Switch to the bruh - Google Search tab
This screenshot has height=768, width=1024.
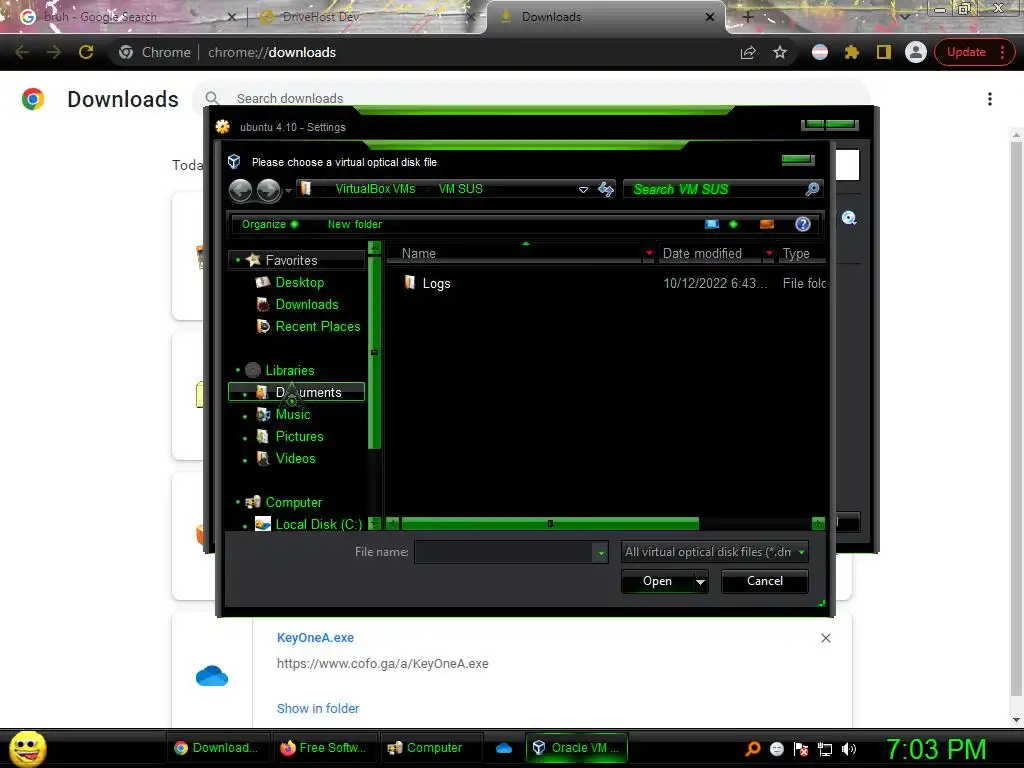pos(121,17)
